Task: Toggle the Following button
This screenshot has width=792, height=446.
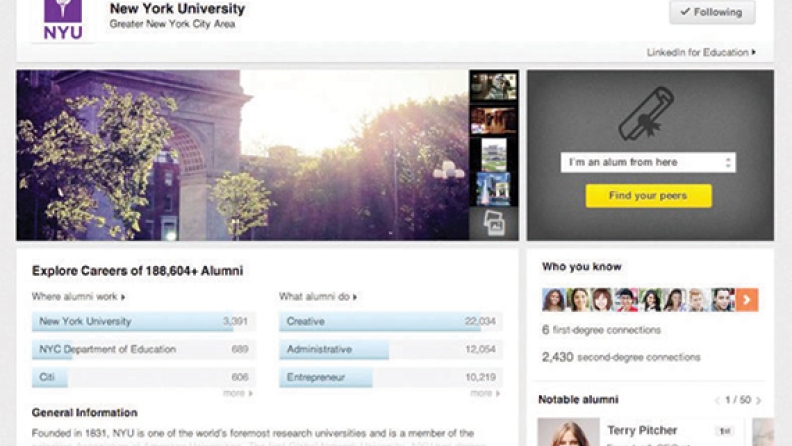Action: click(x=712, y=12)
